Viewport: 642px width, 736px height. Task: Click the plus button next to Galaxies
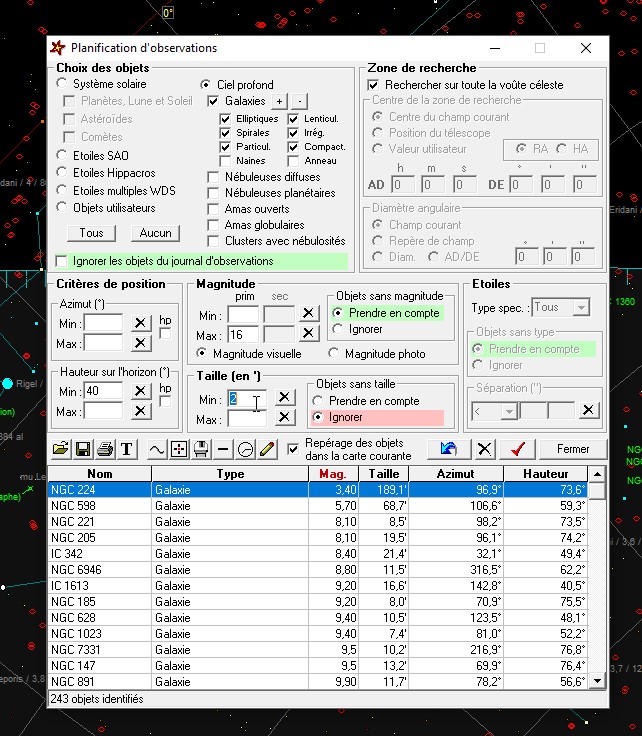pos(279,101)
